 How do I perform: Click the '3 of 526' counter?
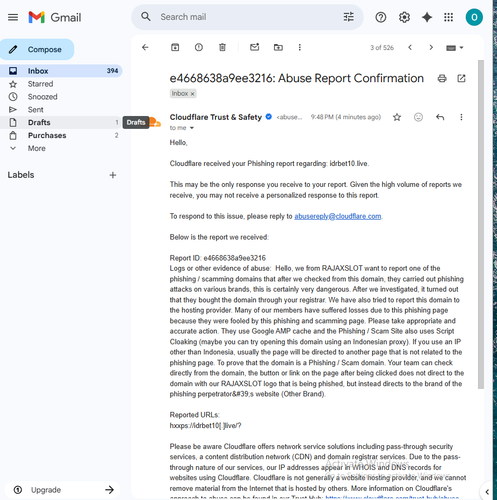pyautogui.click(x=382, y=48)
